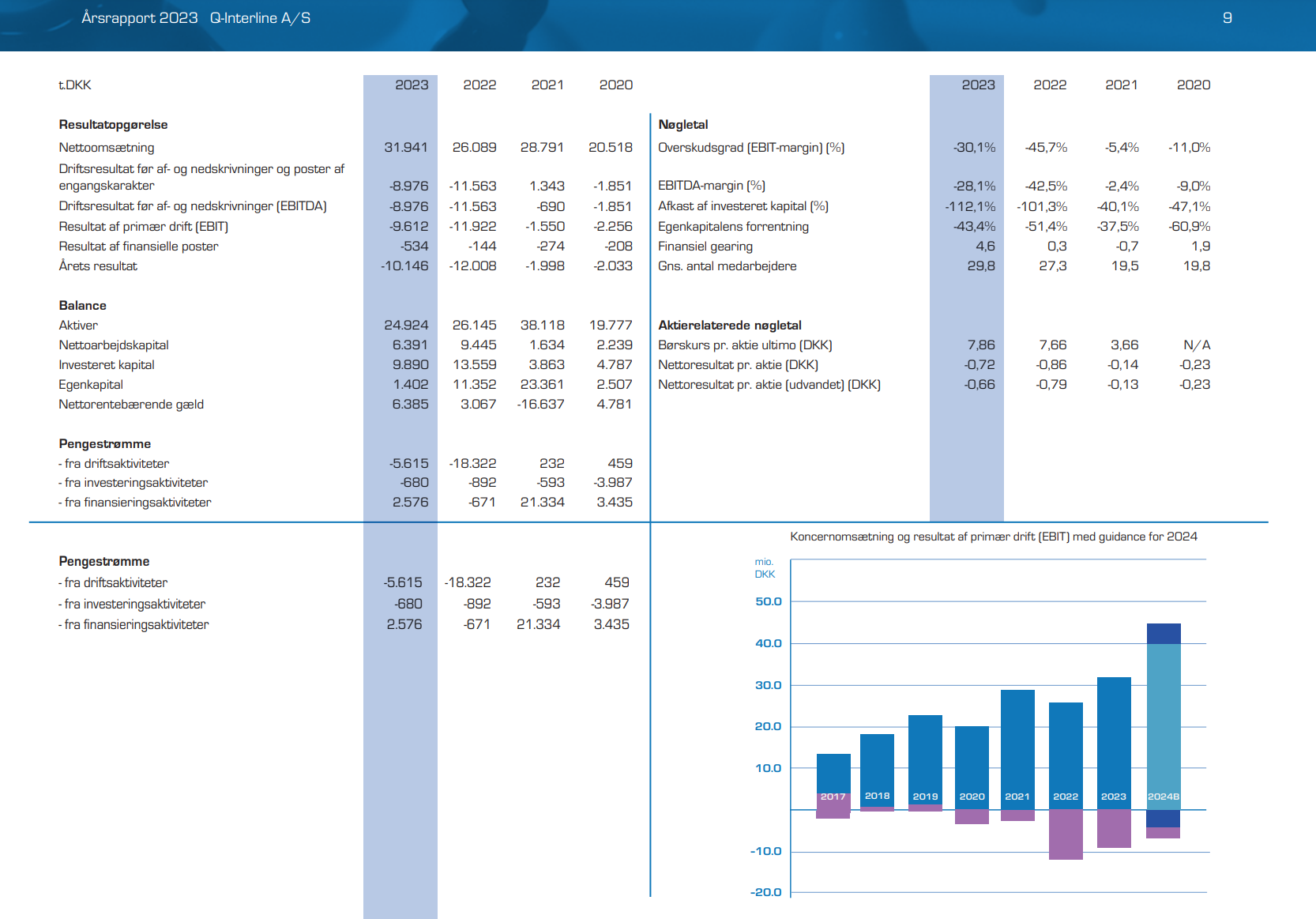Select 'Egenkapitalens forrentning' row label
The height and width of the screenshot is (919, 1316).
click(733, 226)
